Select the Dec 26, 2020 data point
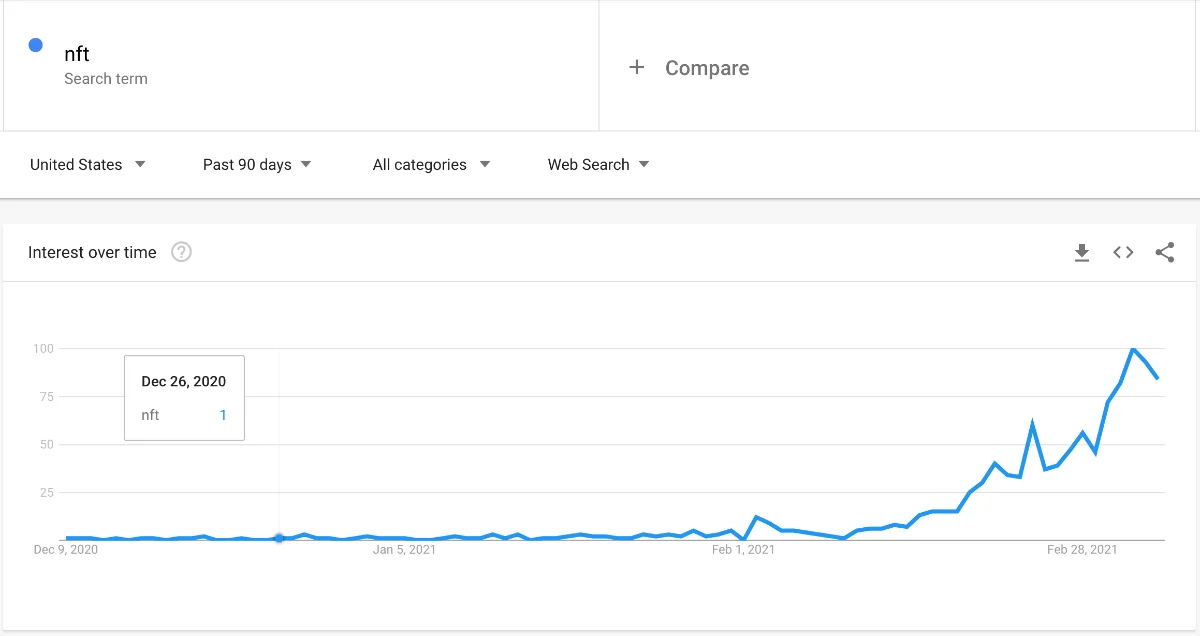 pyautogui.click(x=279, y=538)
